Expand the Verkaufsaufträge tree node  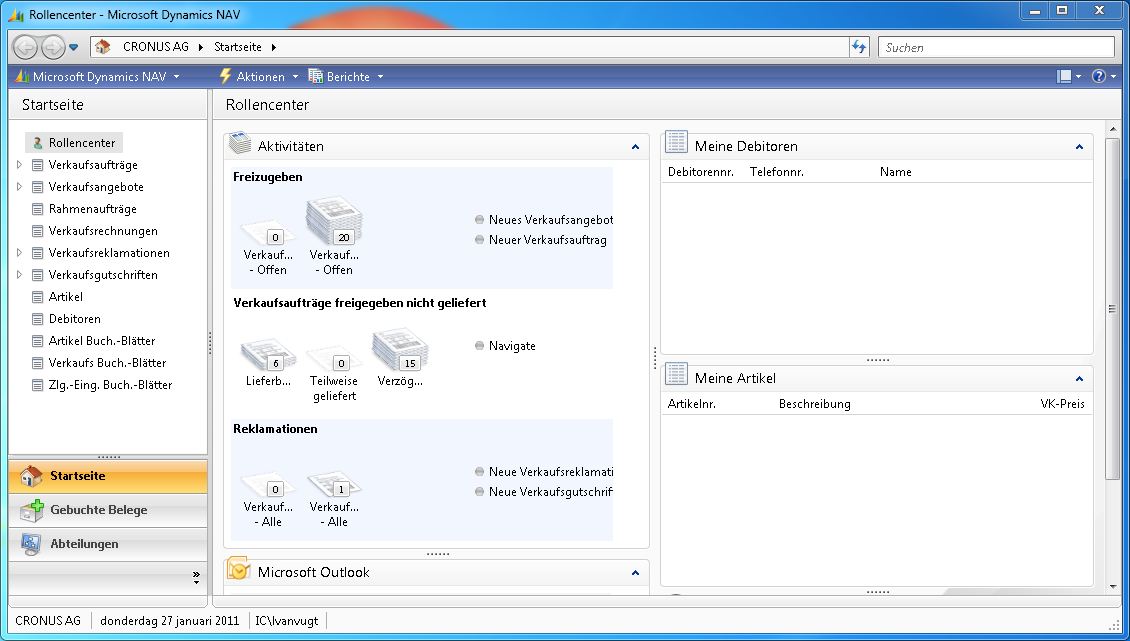[x=19, y=165]
